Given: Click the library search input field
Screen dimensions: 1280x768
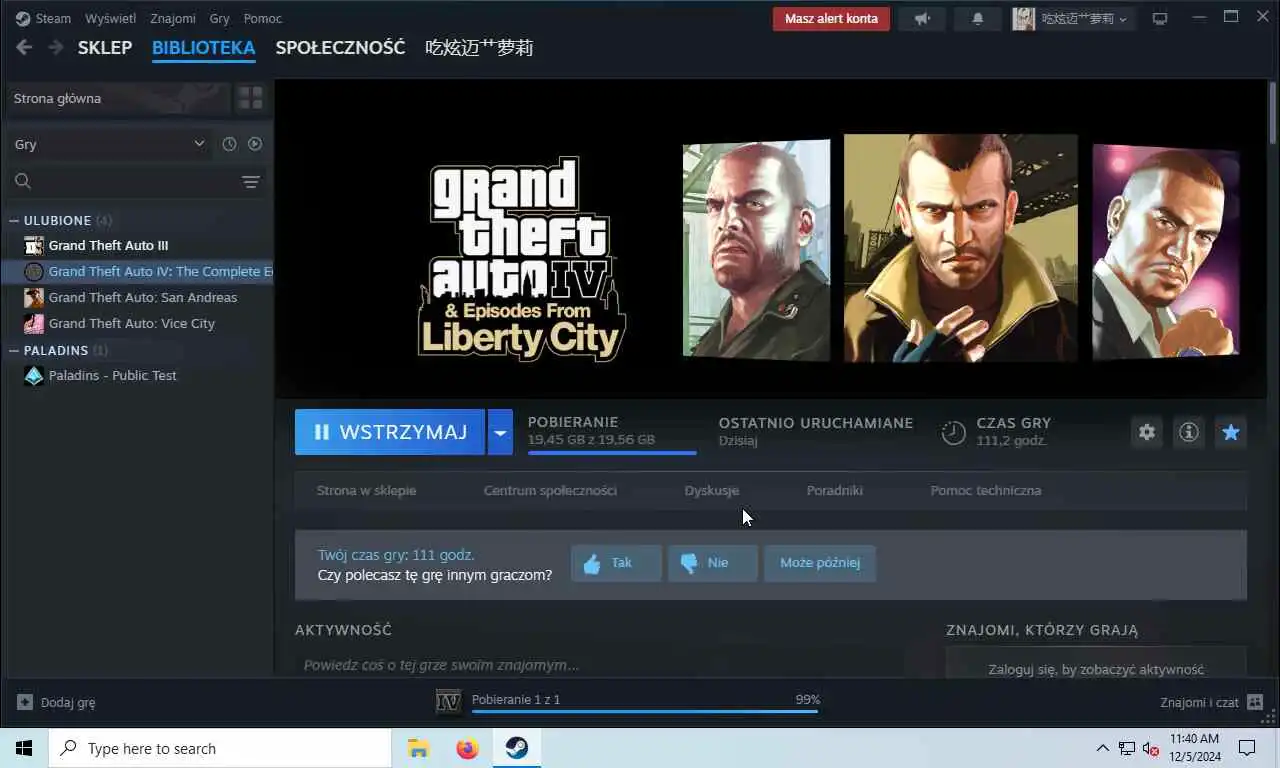Looking at the screenshot, I should point(137,181).
